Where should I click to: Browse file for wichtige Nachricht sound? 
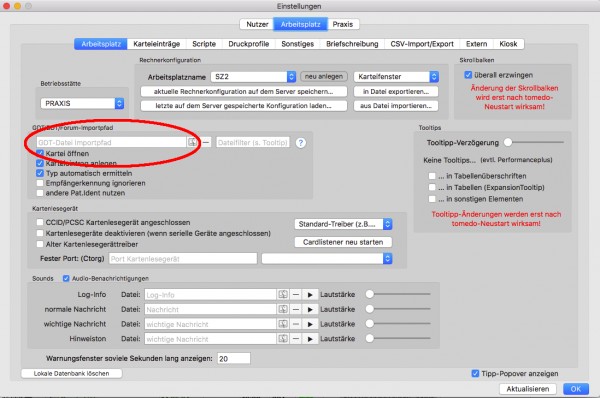pyautogui.click(x=283, y=324)
